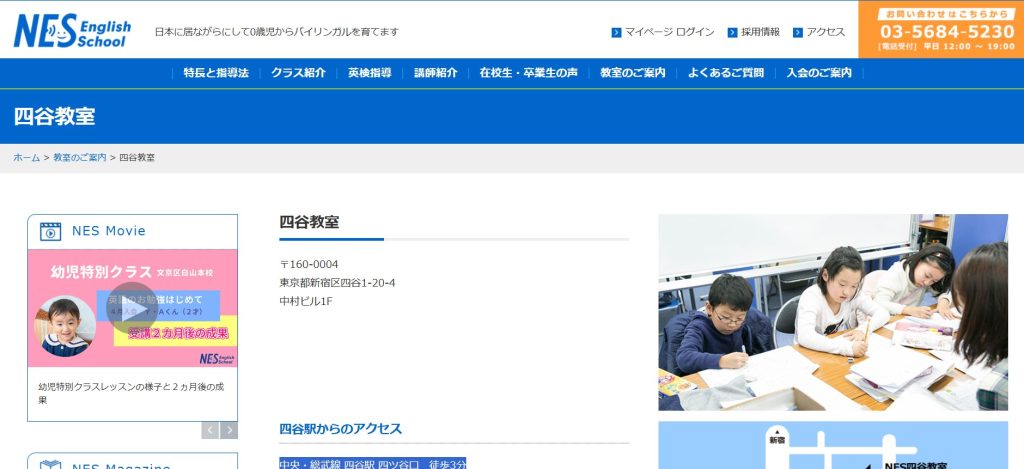This screenshot has height=469, width=1024.
Task: Click 四谷駅からのアクセス heading
Action: tap(340, 429)
